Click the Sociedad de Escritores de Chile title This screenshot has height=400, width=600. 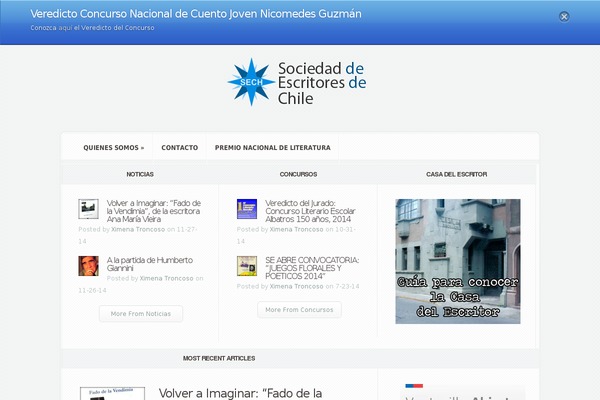[322, 83]
